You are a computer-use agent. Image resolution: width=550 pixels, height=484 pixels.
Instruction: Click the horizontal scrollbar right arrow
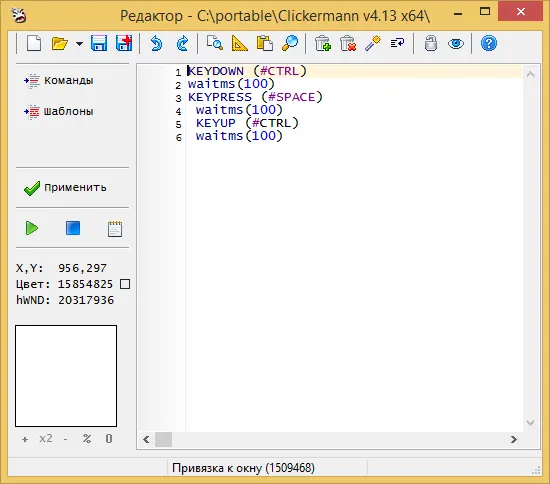[514, 439]
